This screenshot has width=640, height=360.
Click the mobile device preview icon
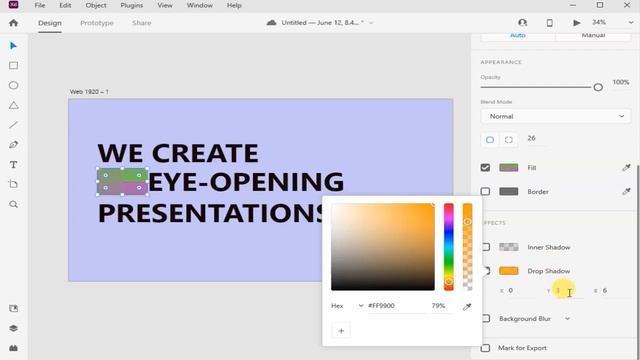549,23
